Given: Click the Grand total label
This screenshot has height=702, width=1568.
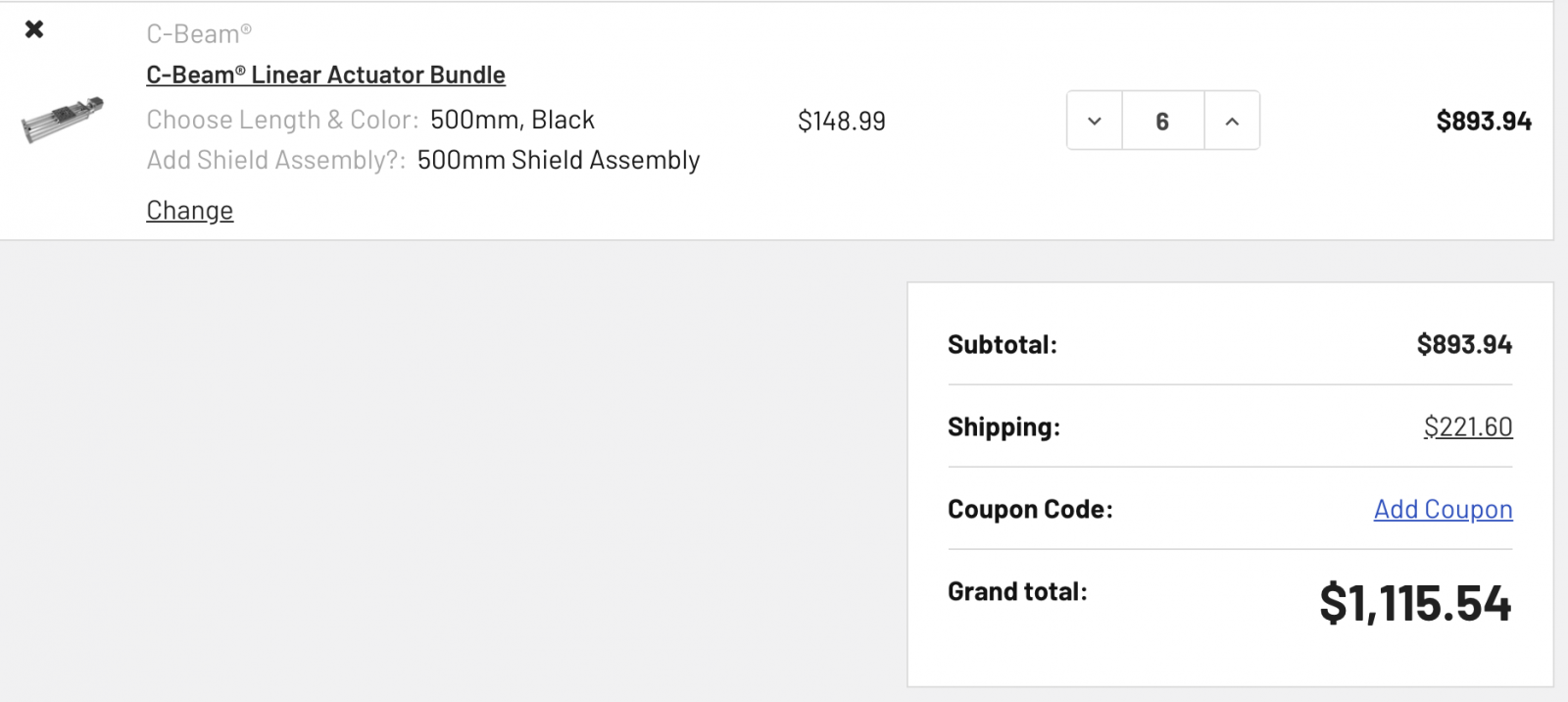Looking at the screenshot, I should tap(1017, 592).
